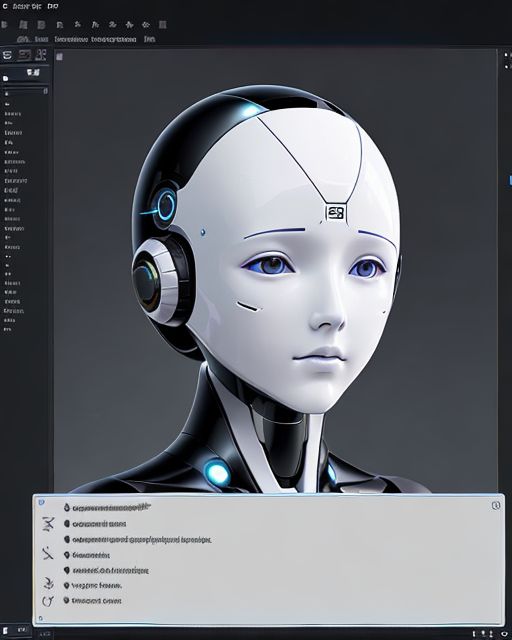Open the longest text tab below the top toolbar
The height and width of the screenshot is (640, 512).
114,40
